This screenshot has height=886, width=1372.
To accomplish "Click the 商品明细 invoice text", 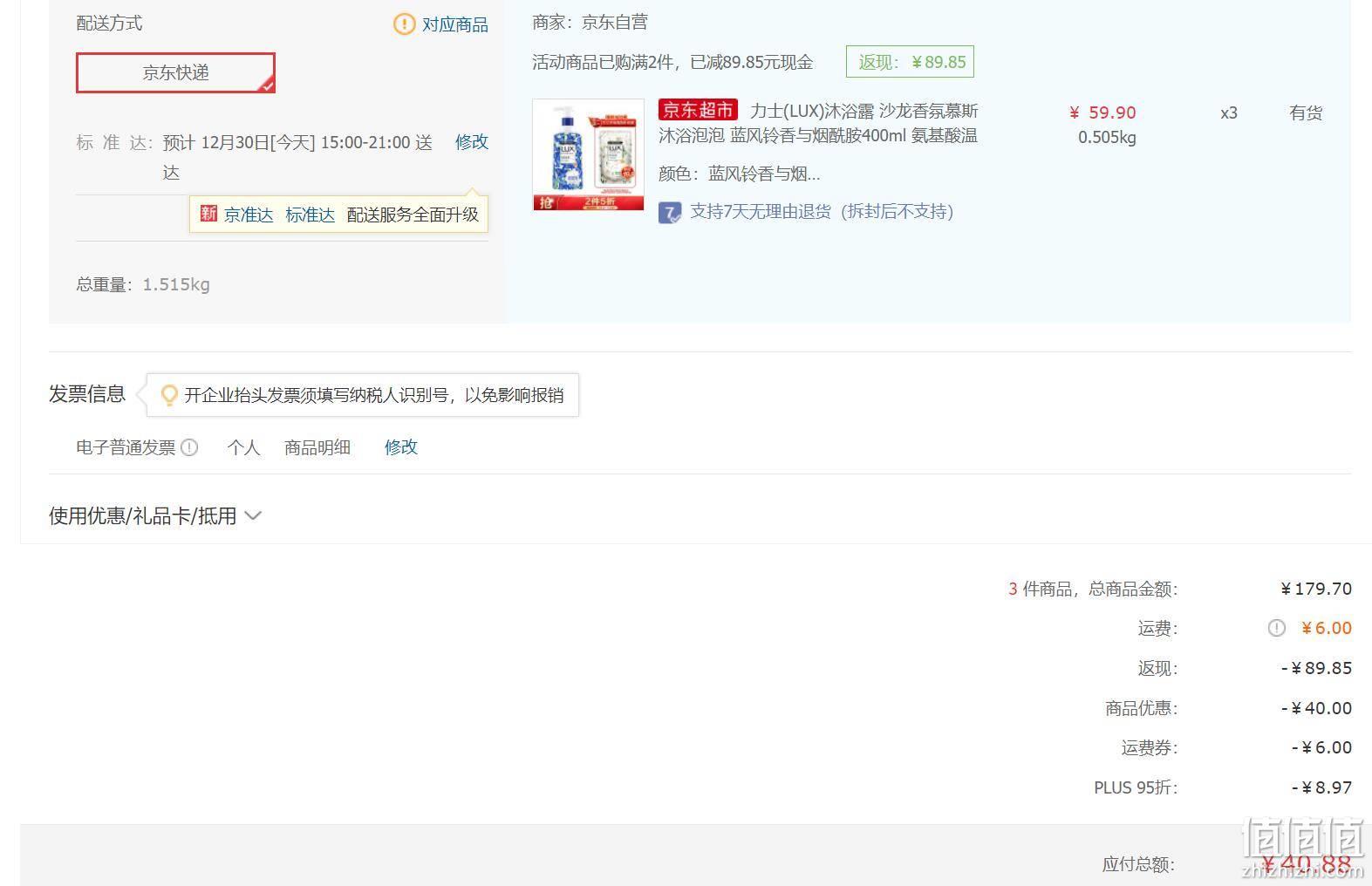I will pyautogui.click(x=317, y=447).
